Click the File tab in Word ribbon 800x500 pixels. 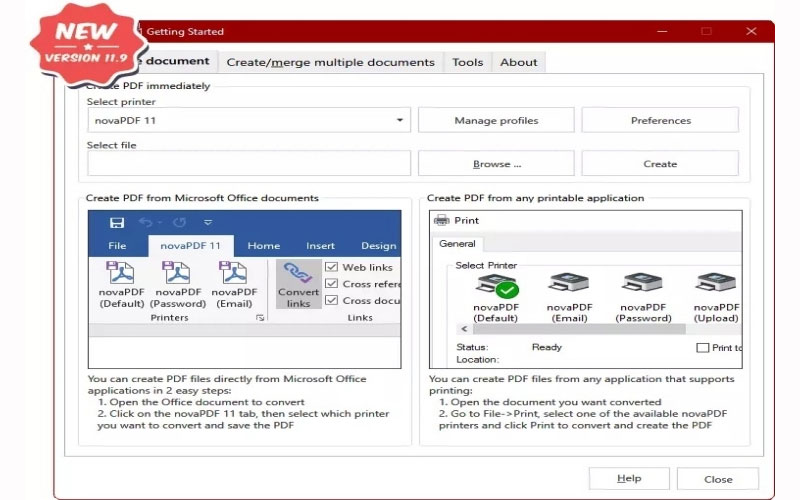coord(117,245)
